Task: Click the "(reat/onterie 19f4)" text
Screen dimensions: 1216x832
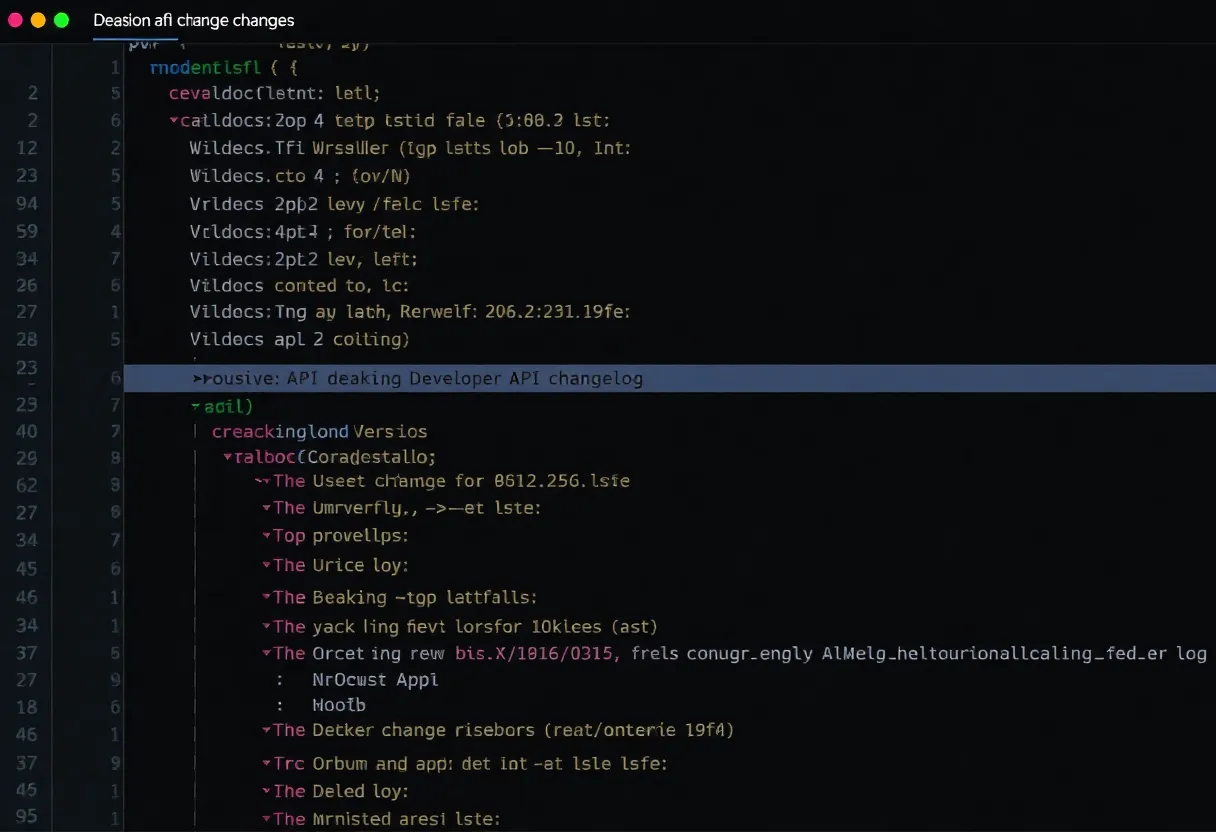Action: tap(639, 731)
